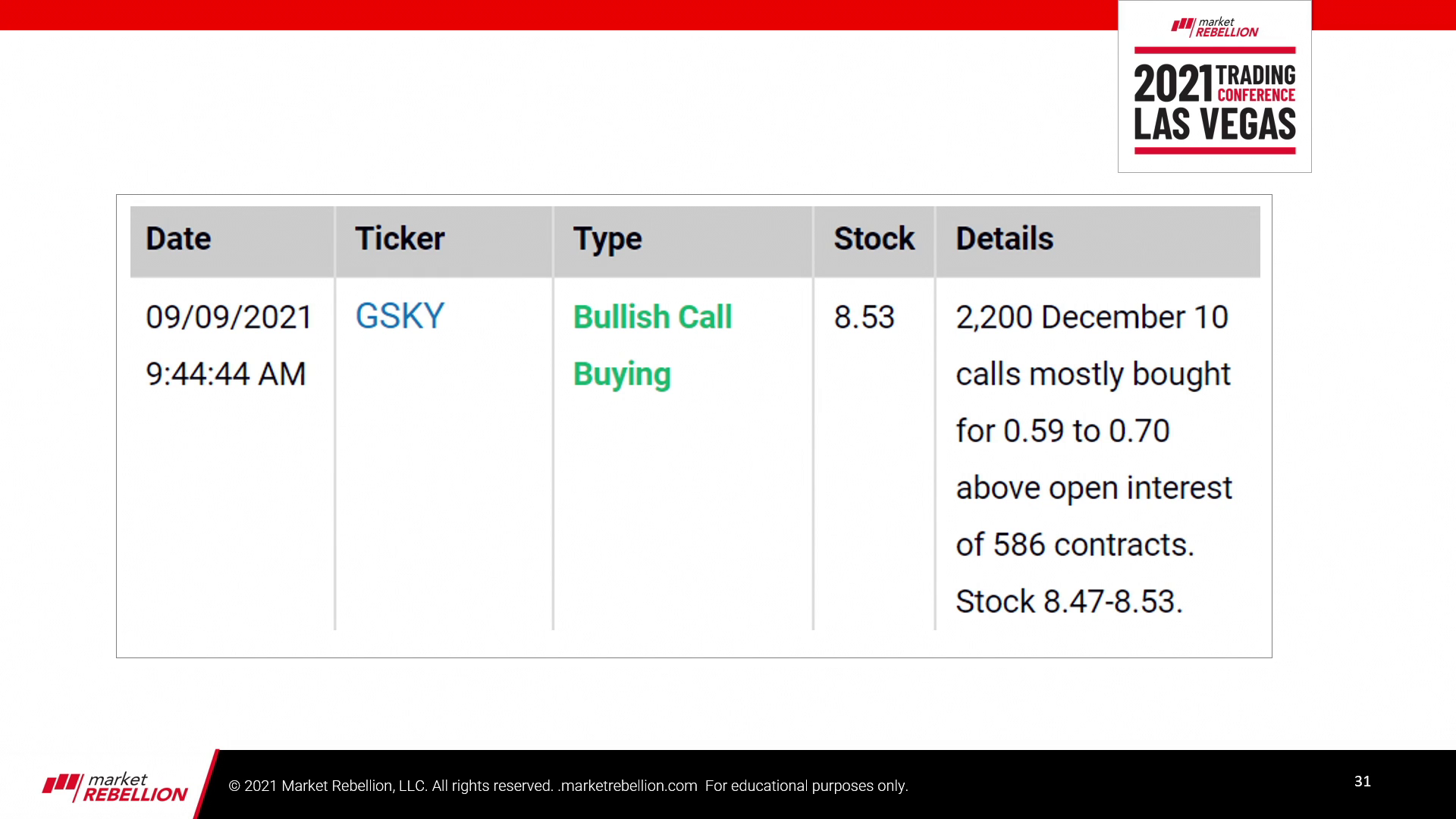1456x819 pixels.
Task: Click the small Market Rebellion logo top-right
Action: coord(1214,28)
